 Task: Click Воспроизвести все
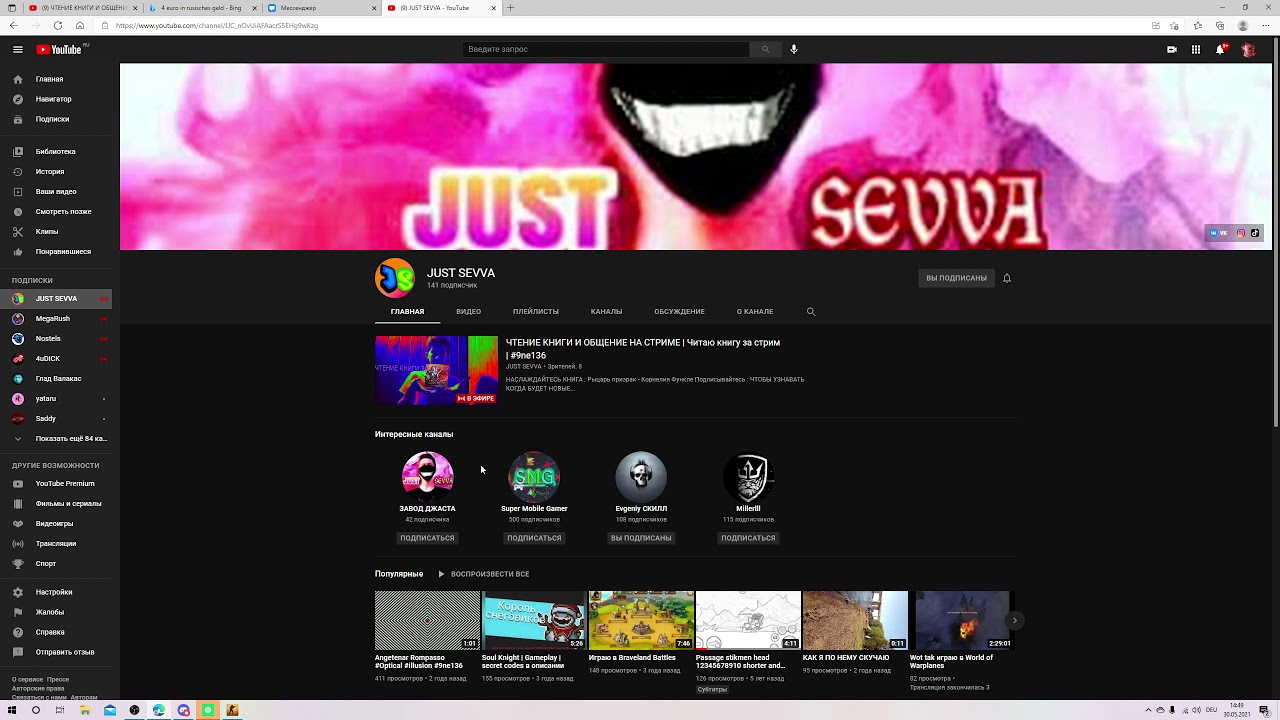(483, 574)
